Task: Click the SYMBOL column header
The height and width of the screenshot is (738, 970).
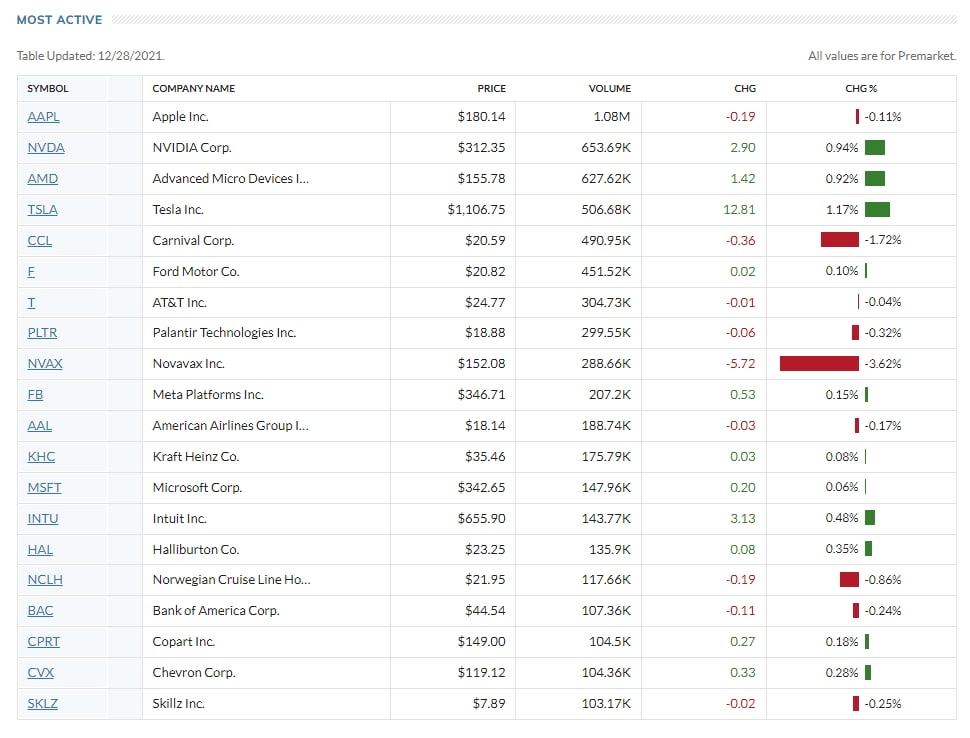Action: pyautogui.click(x=48, y=88)
